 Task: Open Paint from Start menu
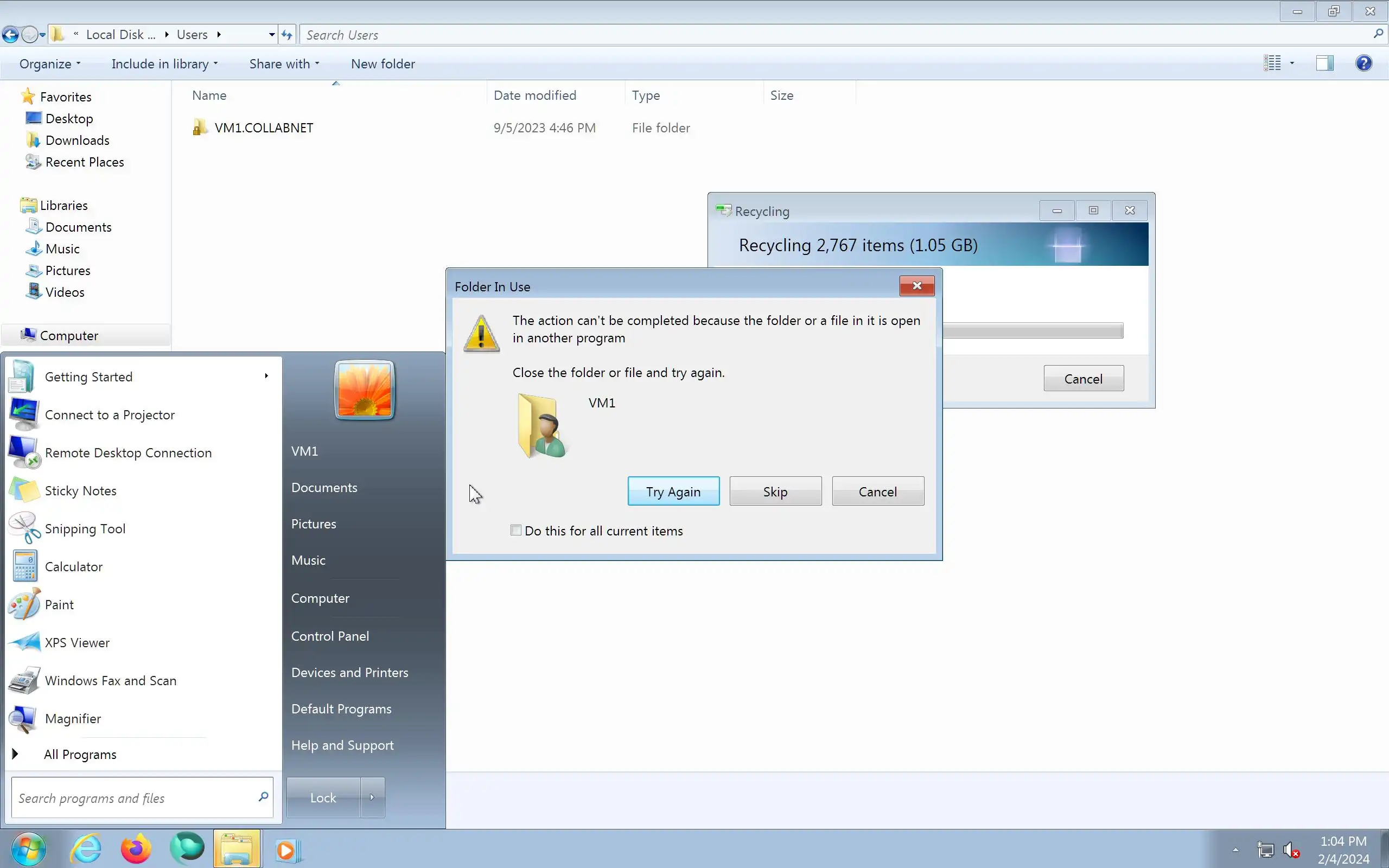click(x=59, y=604)
